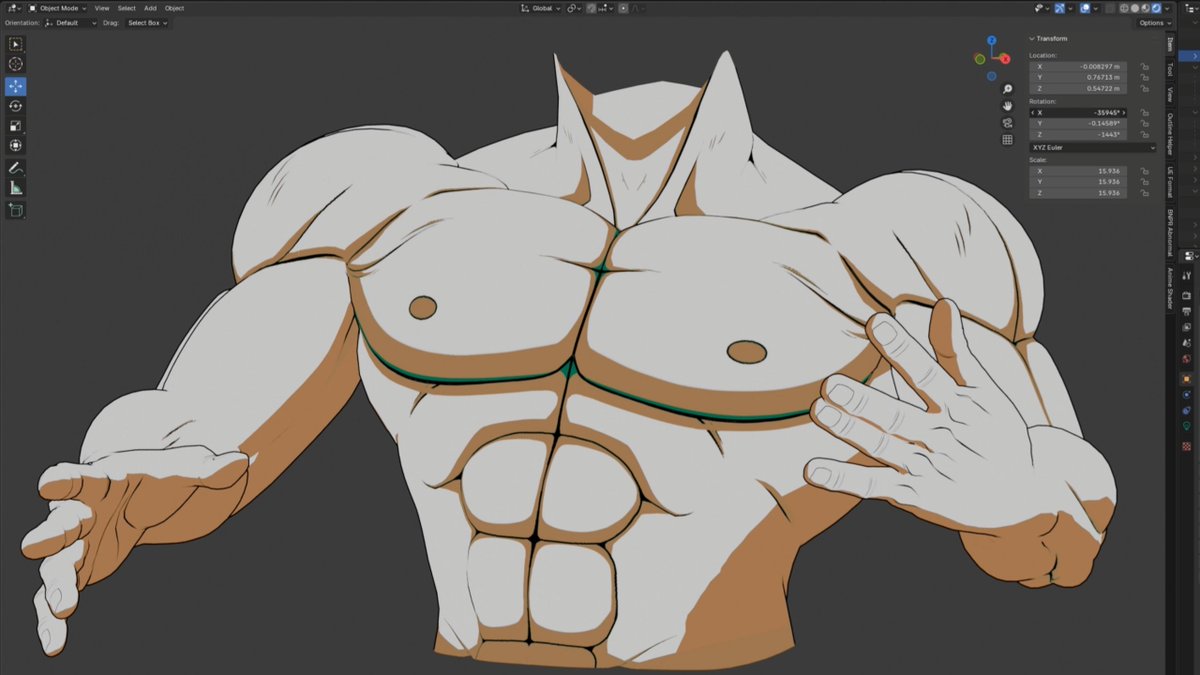The image size is (1200, 675).
Task: Toggle lock on Scale X
Action: tap(1143, 170)
